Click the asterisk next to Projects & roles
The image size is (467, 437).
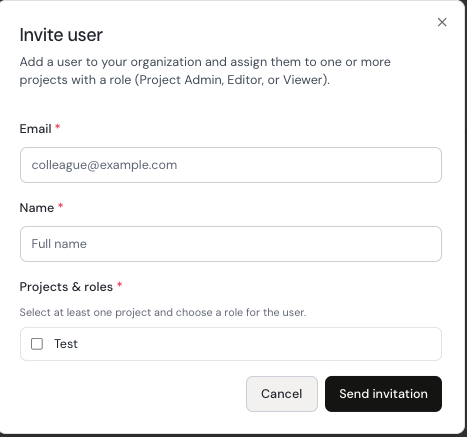click(x=119, y=285)
